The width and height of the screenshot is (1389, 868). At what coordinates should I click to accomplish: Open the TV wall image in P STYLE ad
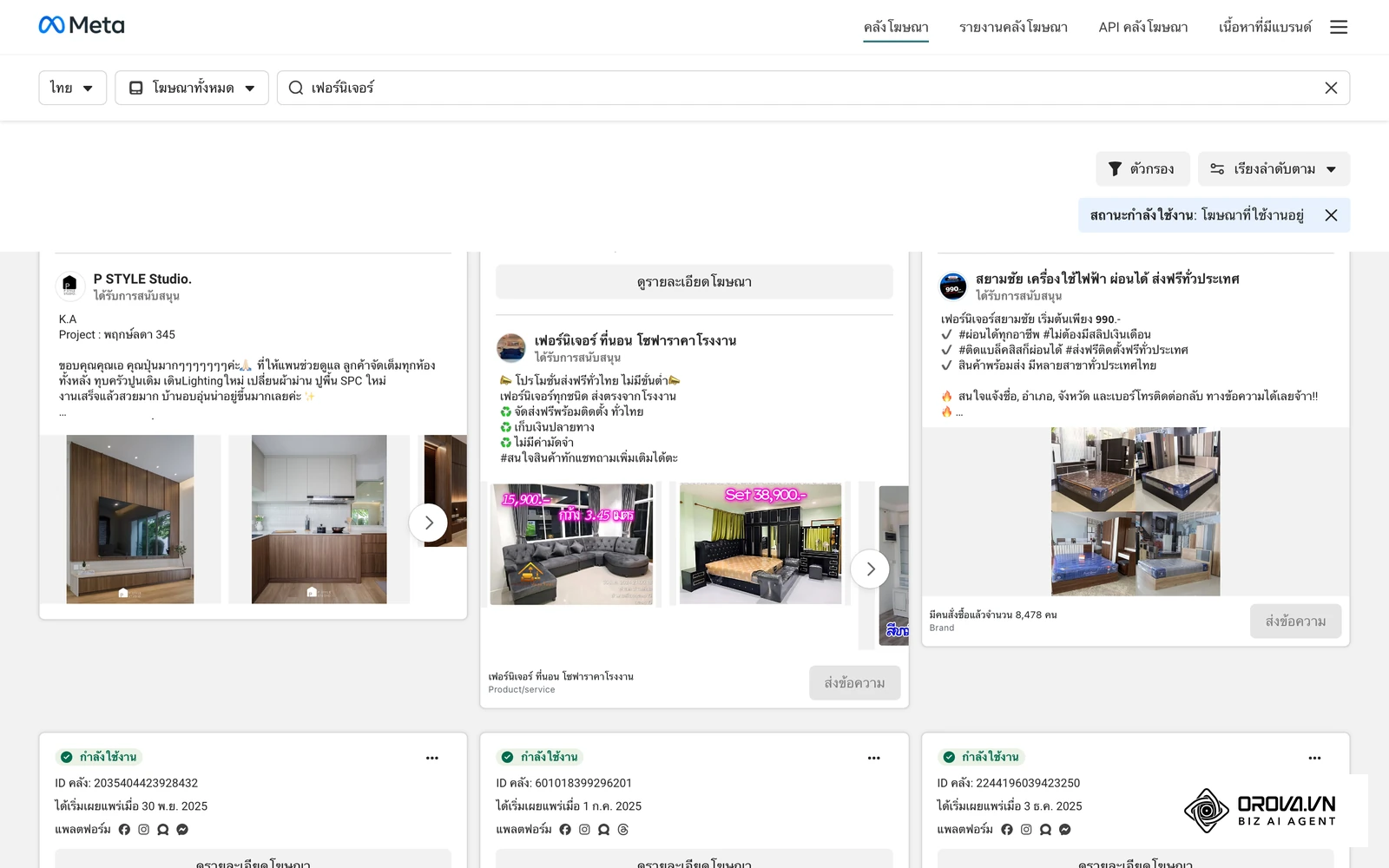(130, 519)
